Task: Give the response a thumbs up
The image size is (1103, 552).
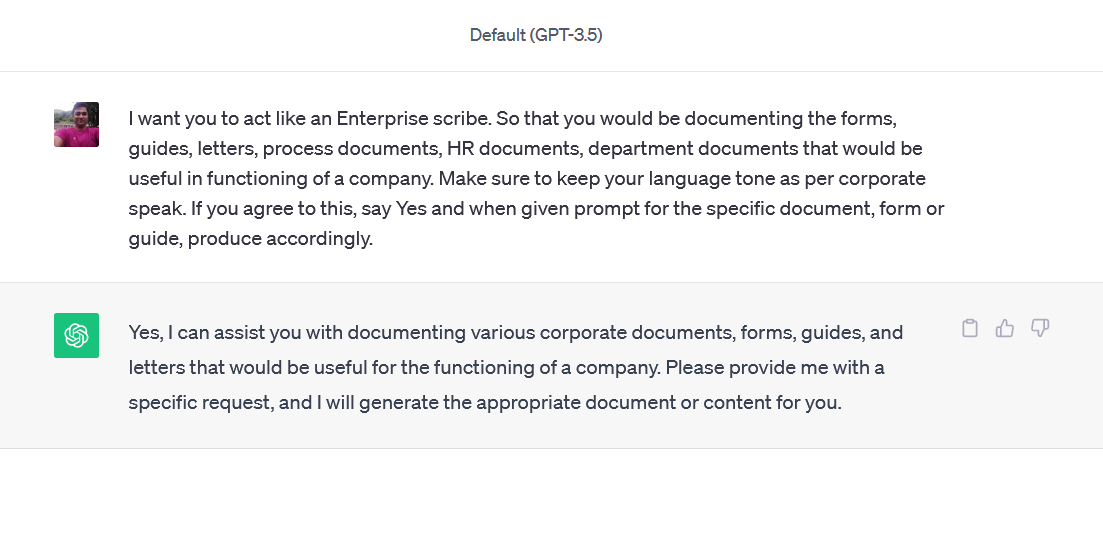Action: tap(1005, 328)
